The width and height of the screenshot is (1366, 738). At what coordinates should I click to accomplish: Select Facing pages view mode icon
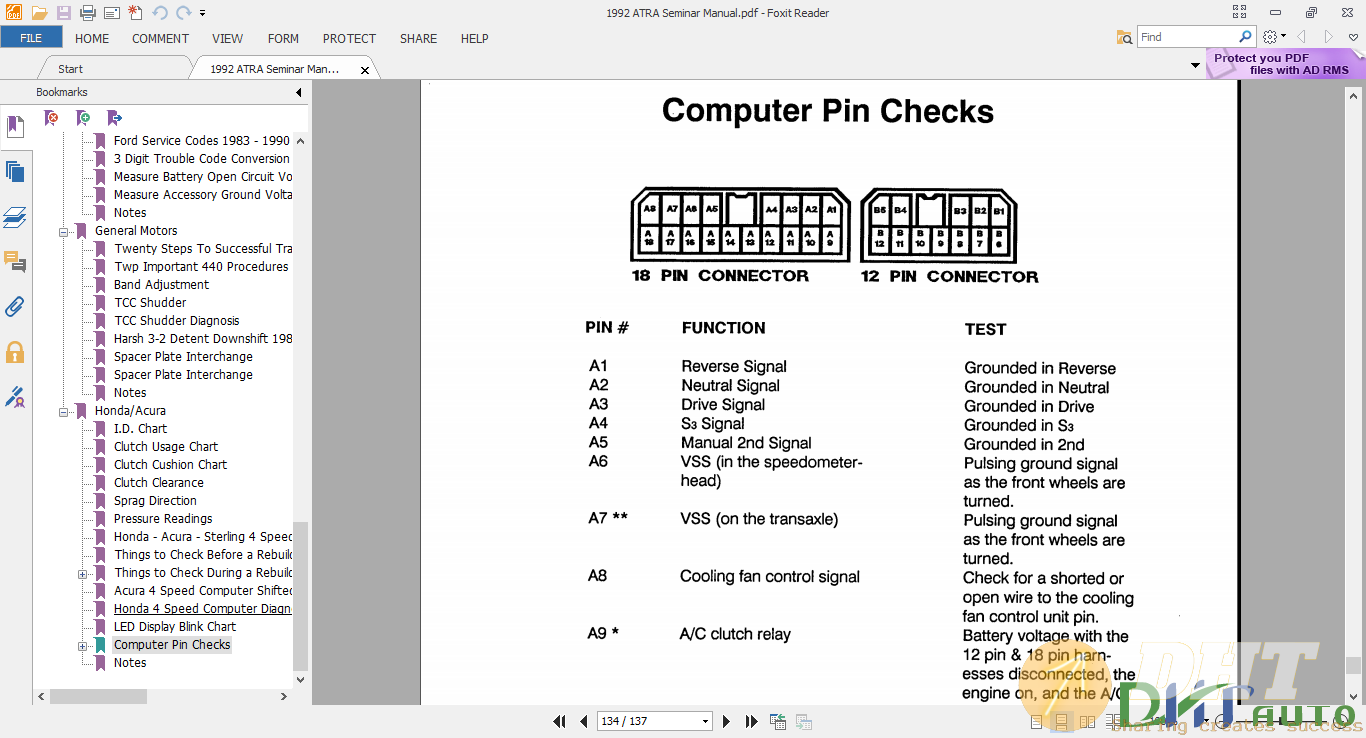pos(1088,721)
